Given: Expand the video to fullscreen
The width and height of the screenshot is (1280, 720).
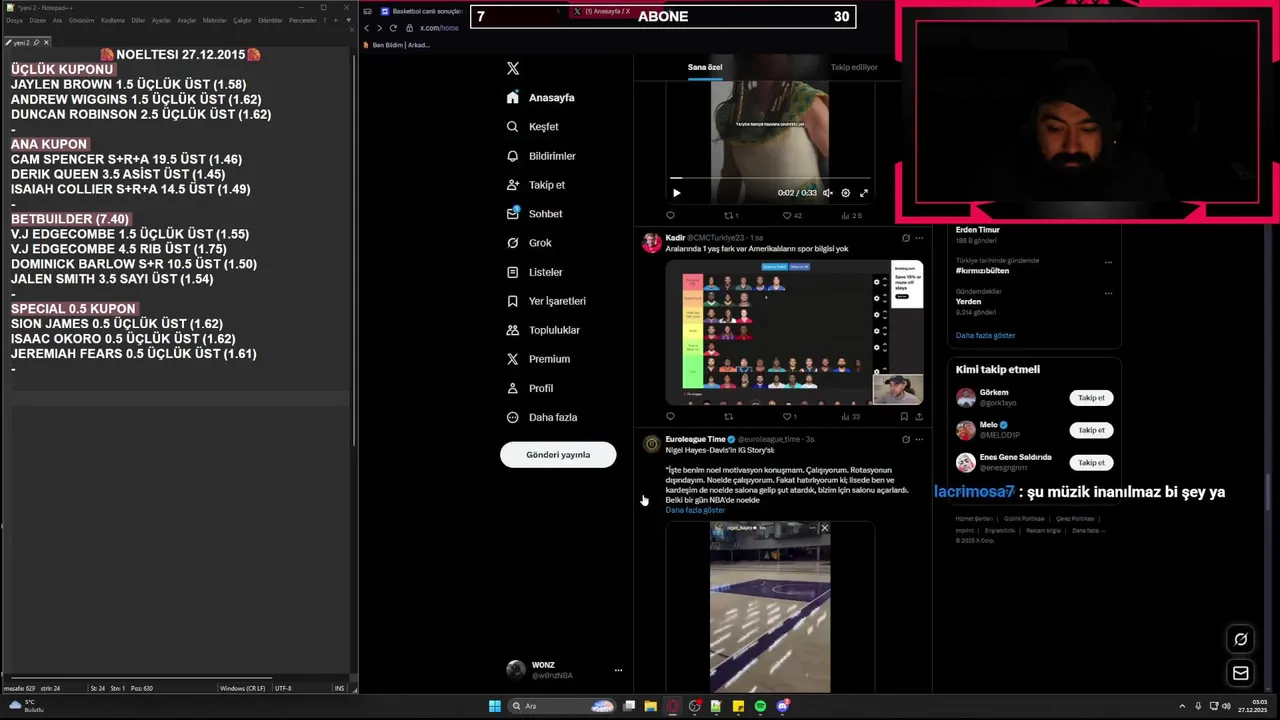Looking at the screenshot, I should [864, 193].
